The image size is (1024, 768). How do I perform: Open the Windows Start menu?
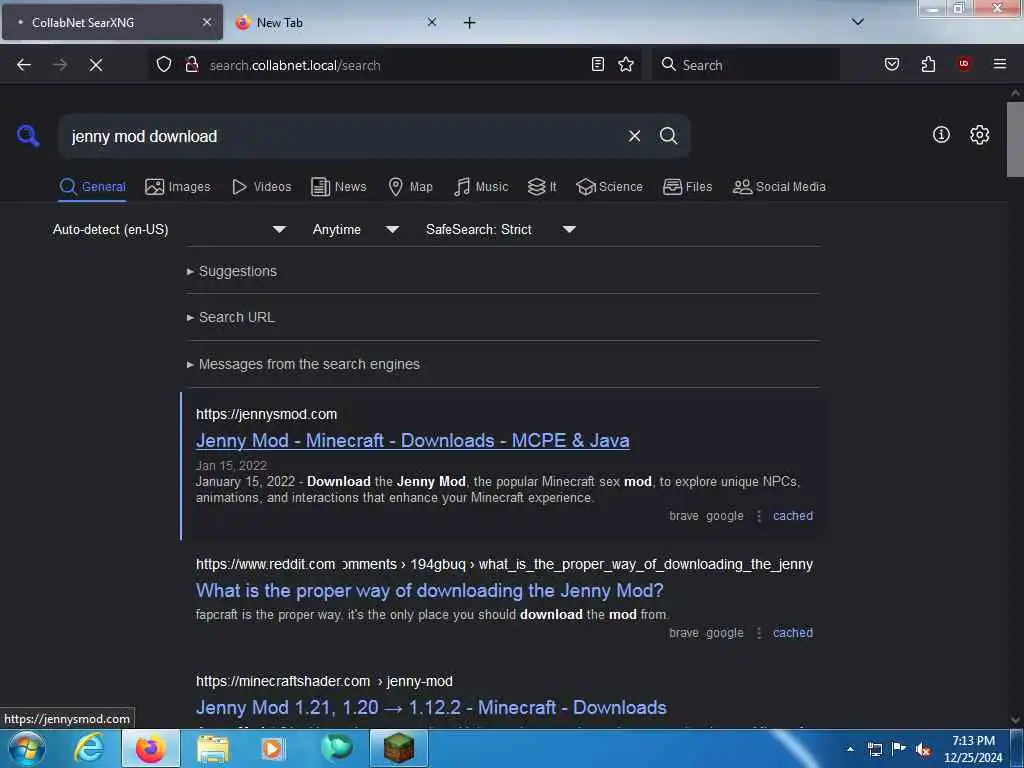click(x=27, y=749)
